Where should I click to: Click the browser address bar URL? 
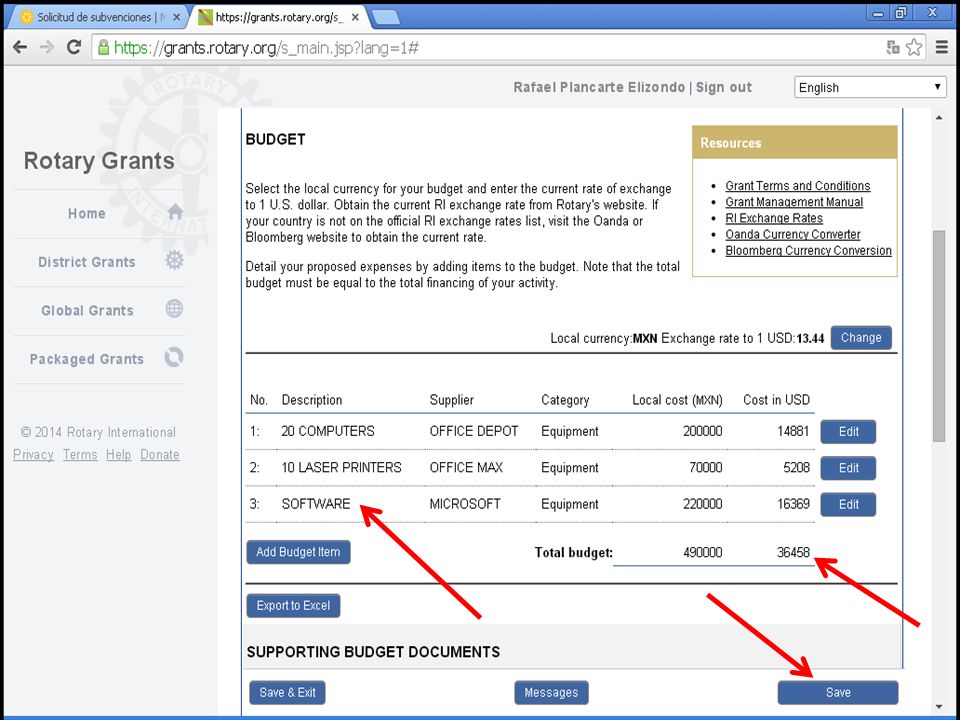[267, 48]
